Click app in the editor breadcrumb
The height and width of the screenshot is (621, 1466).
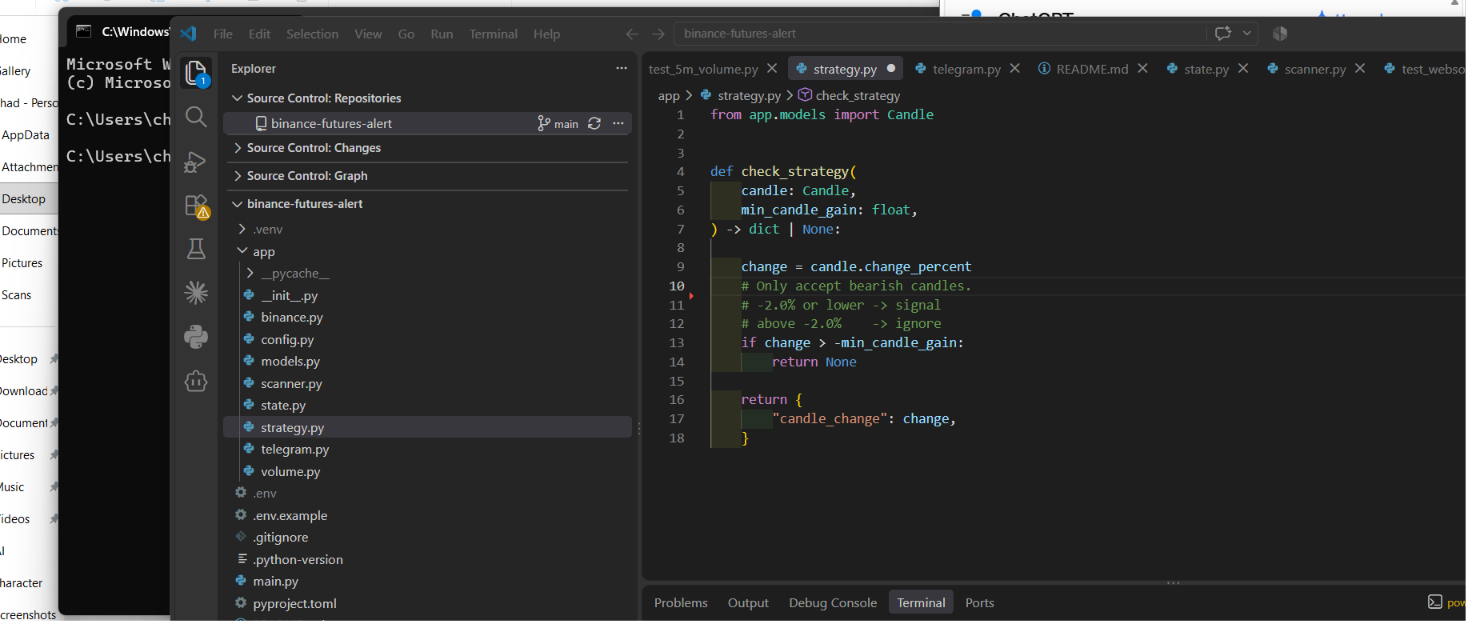tap(668, 96)
